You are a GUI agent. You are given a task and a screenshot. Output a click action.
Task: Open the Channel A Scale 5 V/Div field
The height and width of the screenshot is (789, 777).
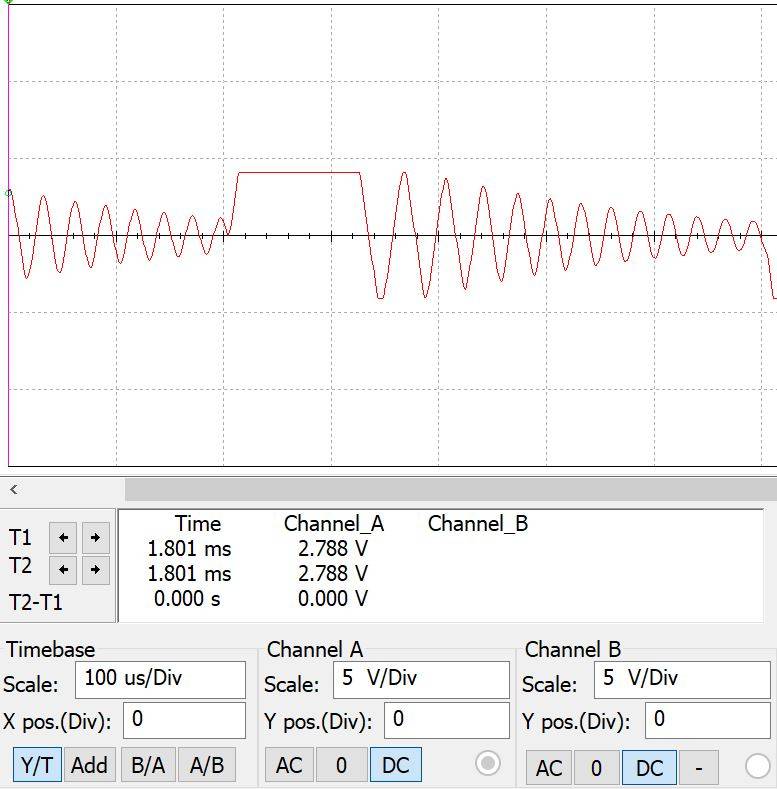(421, 679)
